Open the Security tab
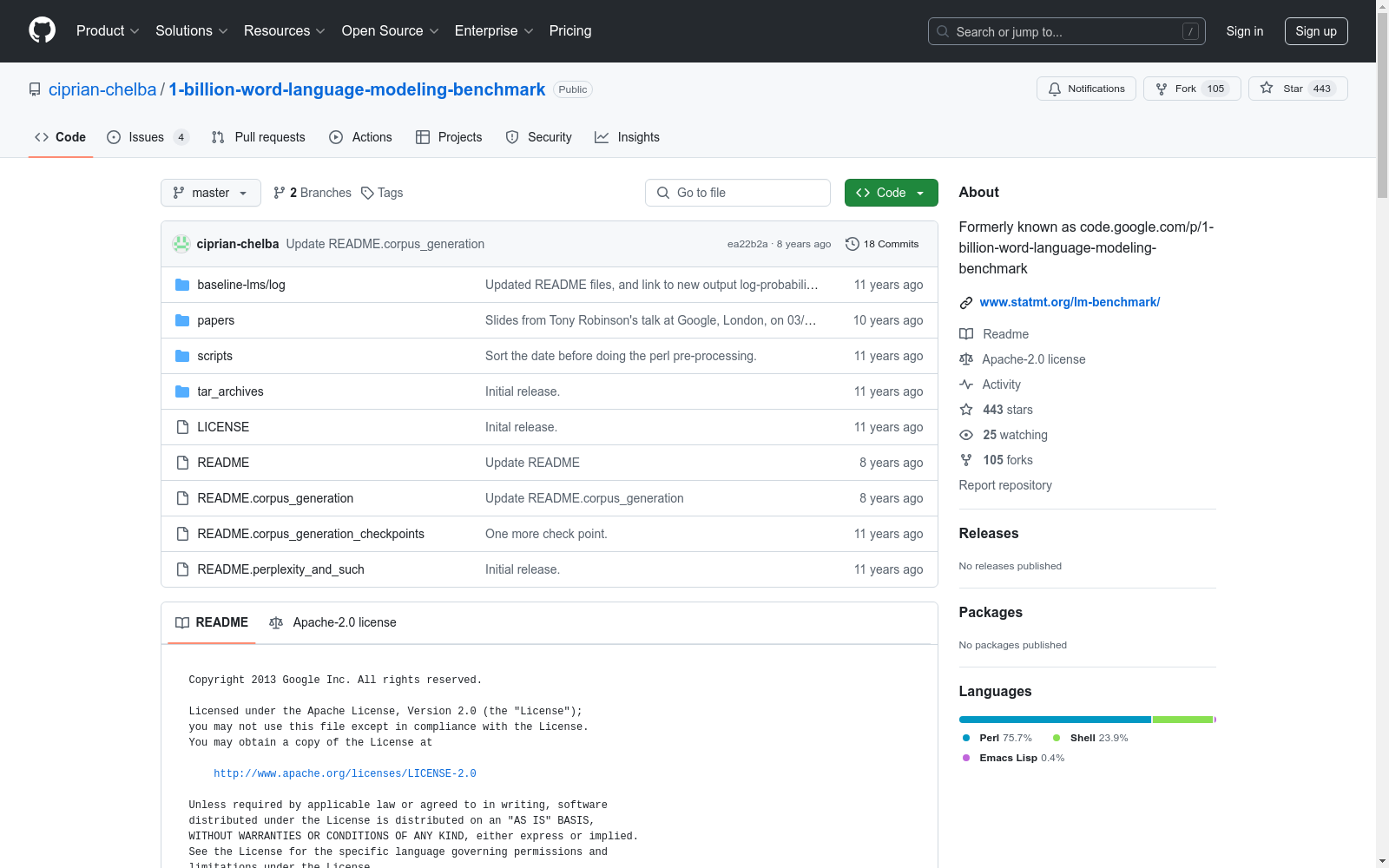The width and height of the screenshot is (1389, 868). [x=538, y=137]
